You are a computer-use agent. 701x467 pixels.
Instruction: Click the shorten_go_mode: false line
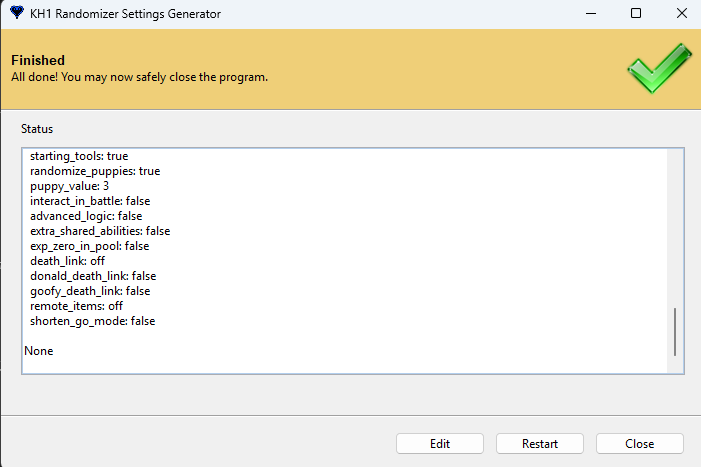pos(92,321)
